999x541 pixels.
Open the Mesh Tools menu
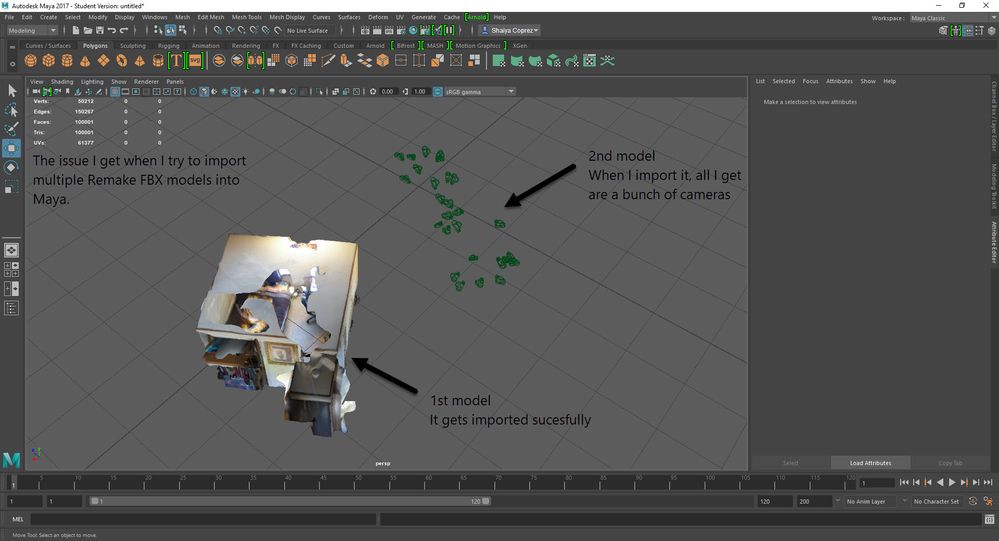[247, 17]
